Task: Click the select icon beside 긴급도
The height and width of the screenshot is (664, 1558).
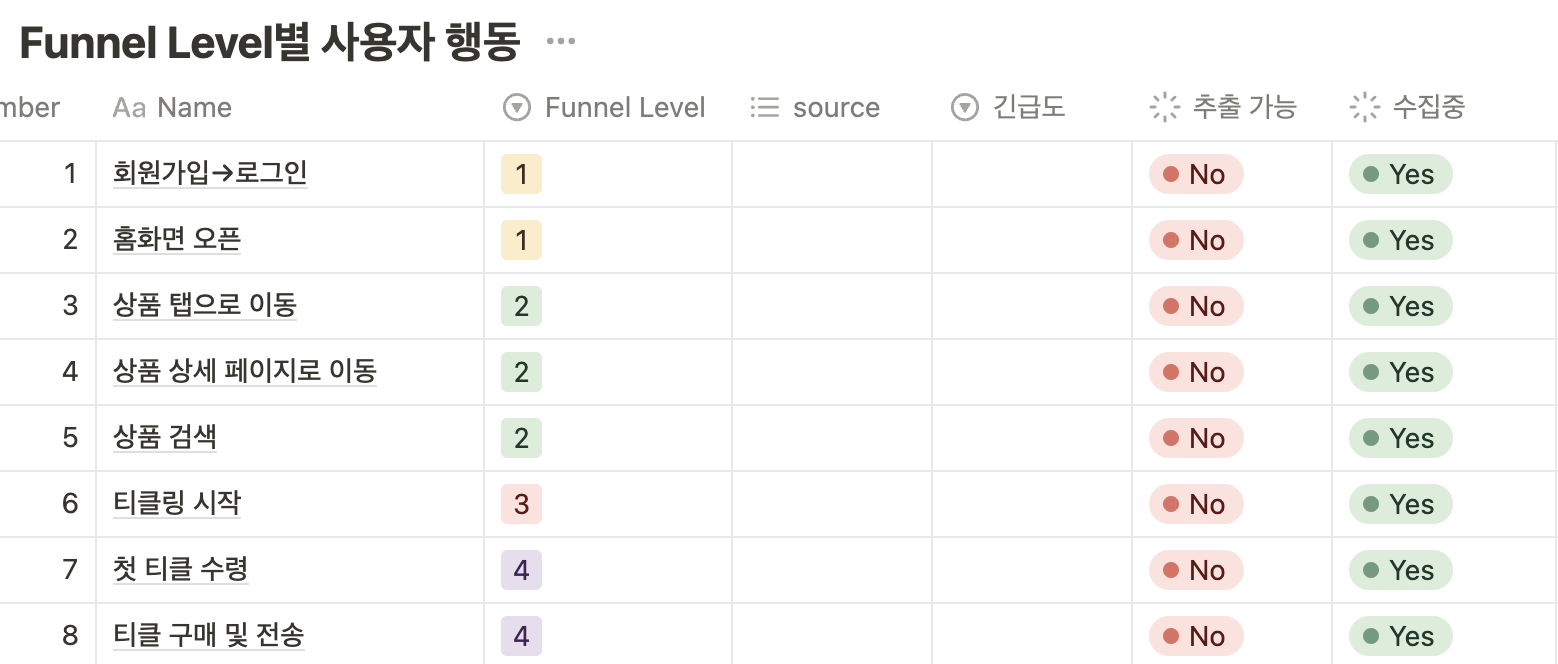Action: click(x=964, y=108)
